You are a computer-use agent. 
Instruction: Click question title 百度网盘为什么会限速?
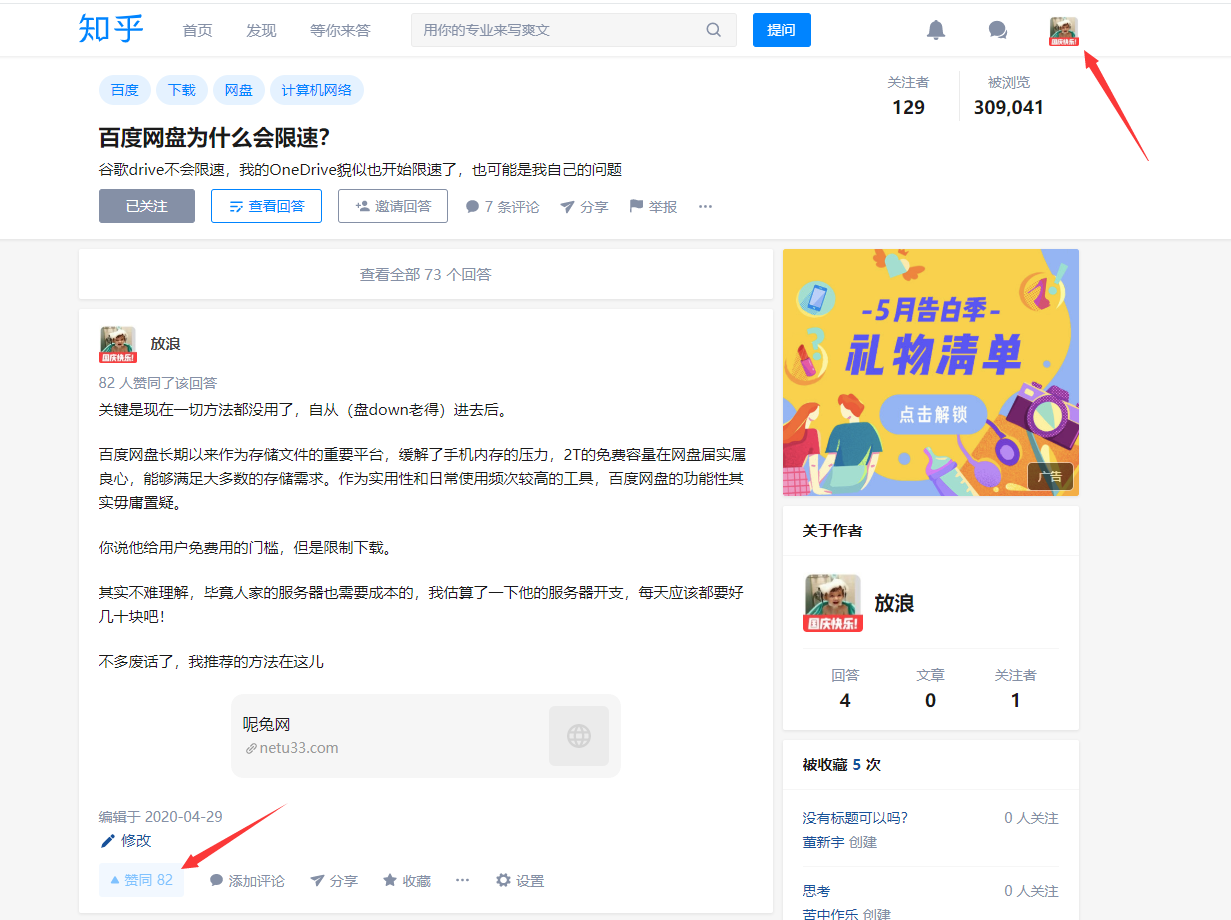point(214,138)
